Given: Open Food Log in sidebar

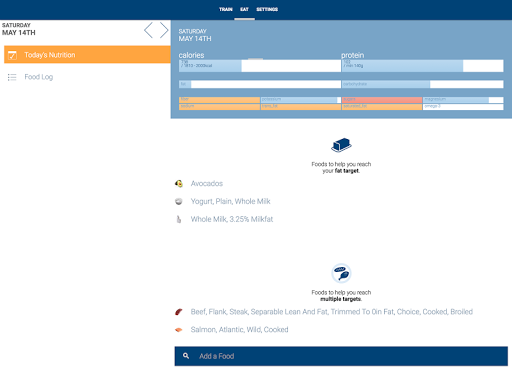Looking at the screenshot, I should click(39, 77).
